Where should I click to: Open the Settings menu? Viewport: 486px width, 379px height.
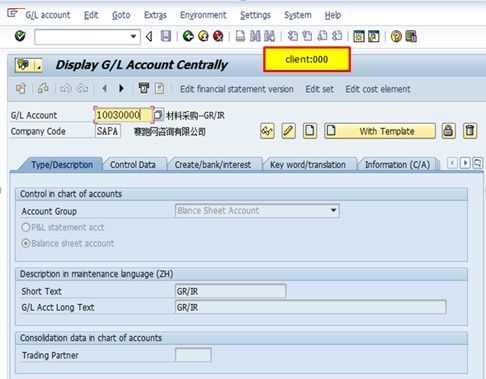coord(255,15)
